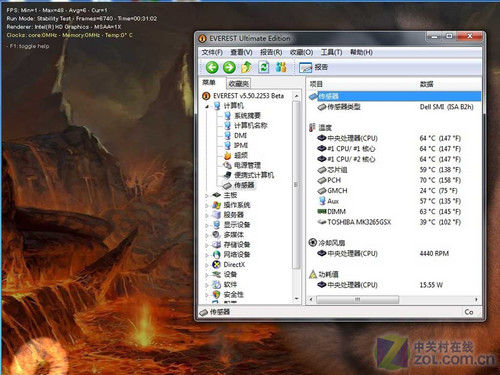Screen dimensions: 500x375
Task: Click the Up level toolbar icon
Action: (x=246, y=67)
